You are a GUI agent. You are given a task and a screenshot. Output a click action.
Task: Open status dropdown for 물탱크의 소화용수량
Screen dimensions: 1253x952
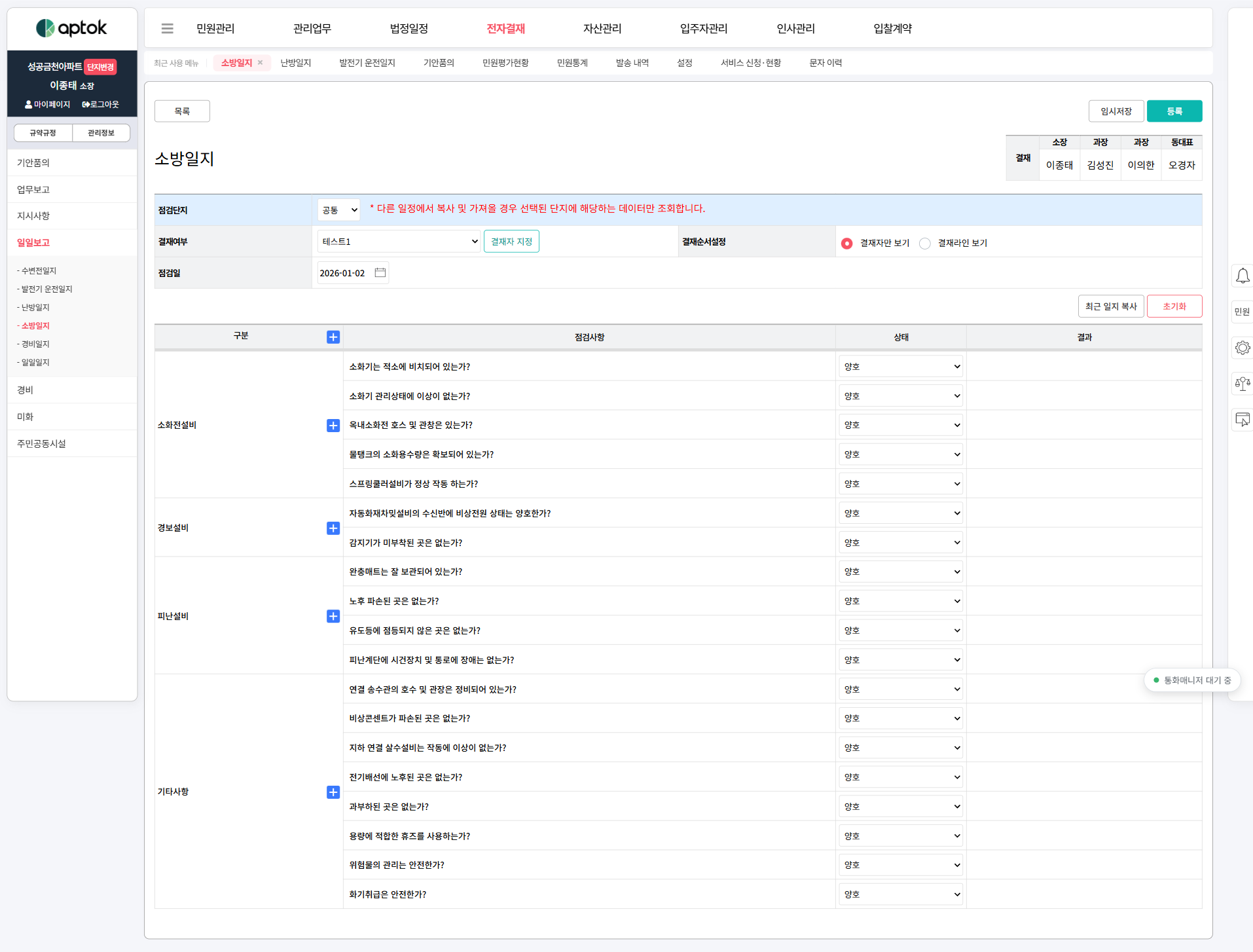pyautogui.click(x=901, y=454)
